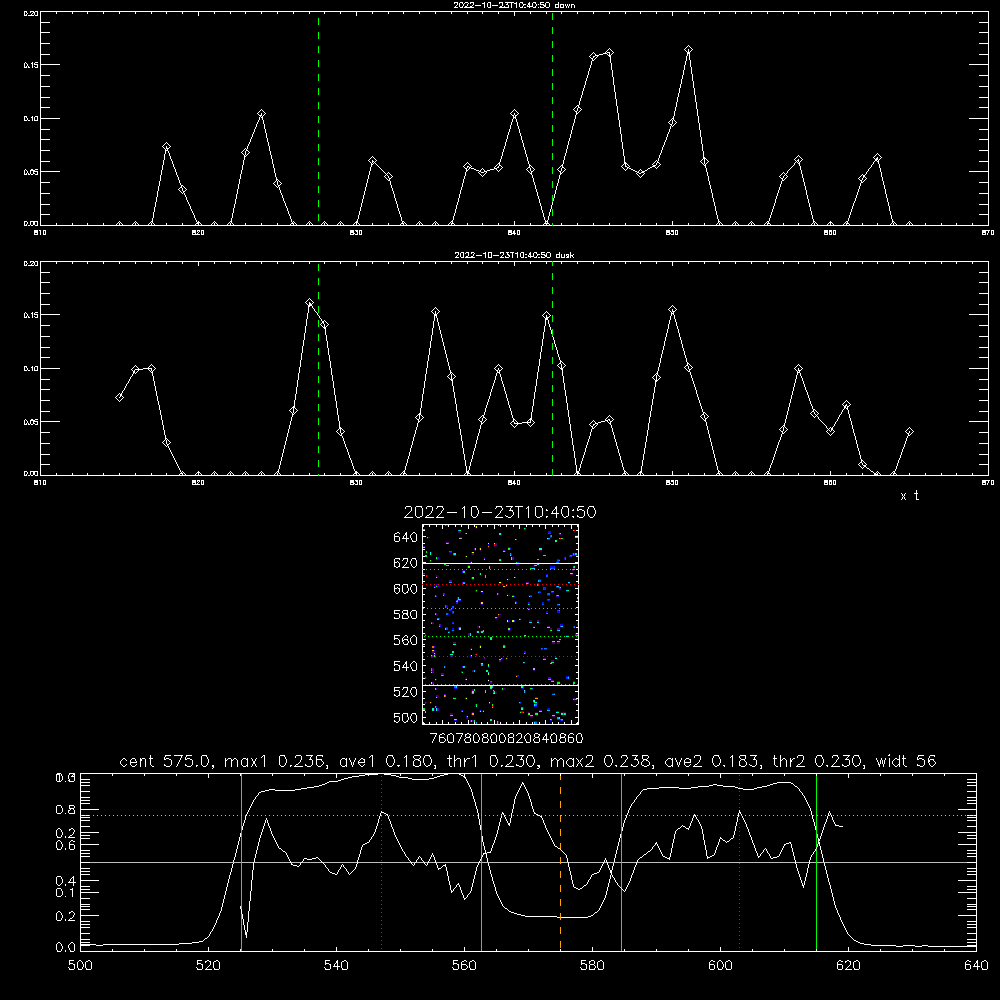This screenshot has height=1000, width=1000.
Task: Click the orange dashed center line in bottom plot
Action: pyautogui.click(x=561, y=861)
